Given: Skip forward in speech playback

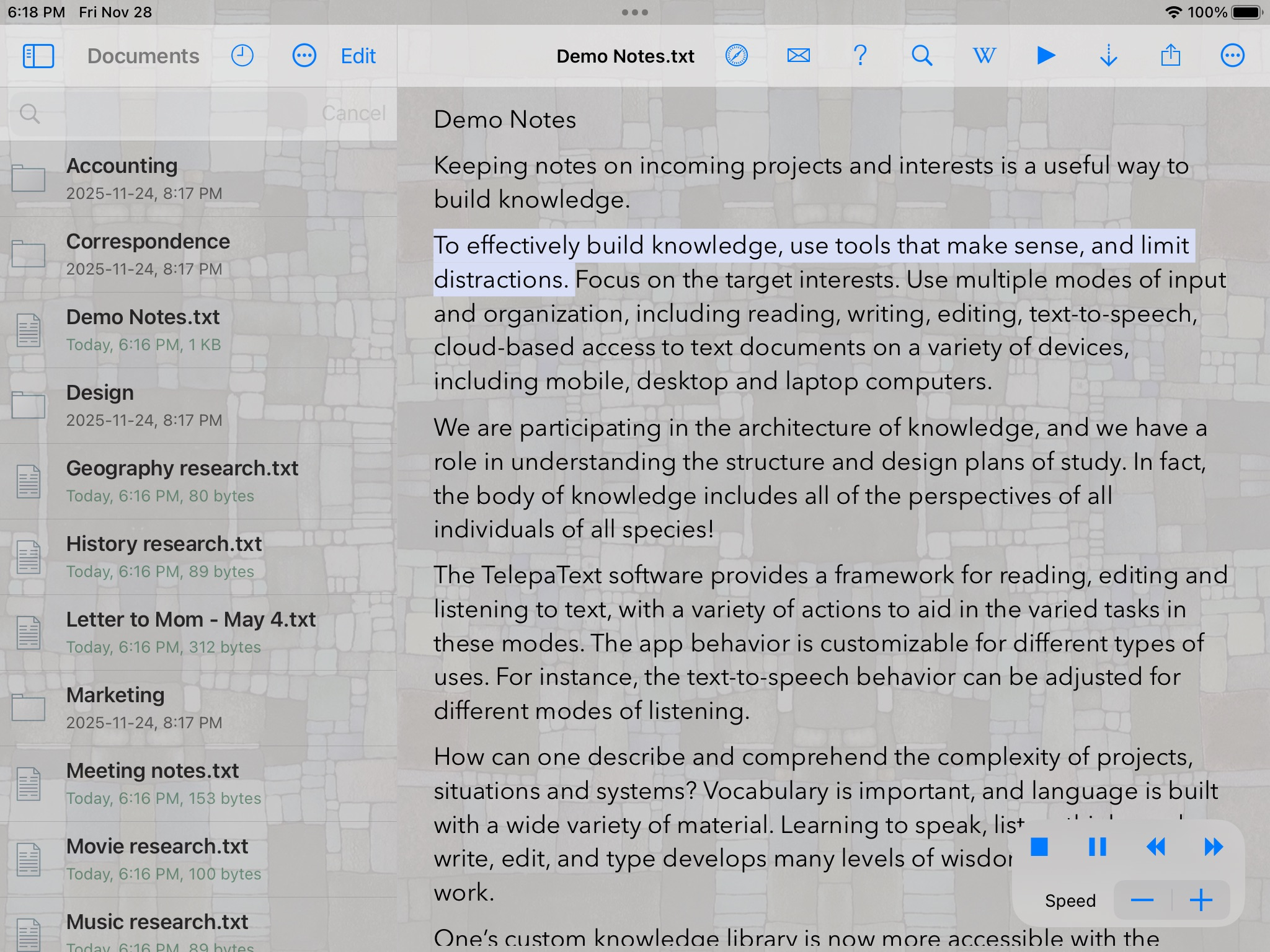Looking at the screenshot, I should pyautogui.click(x=1214, y=847).
